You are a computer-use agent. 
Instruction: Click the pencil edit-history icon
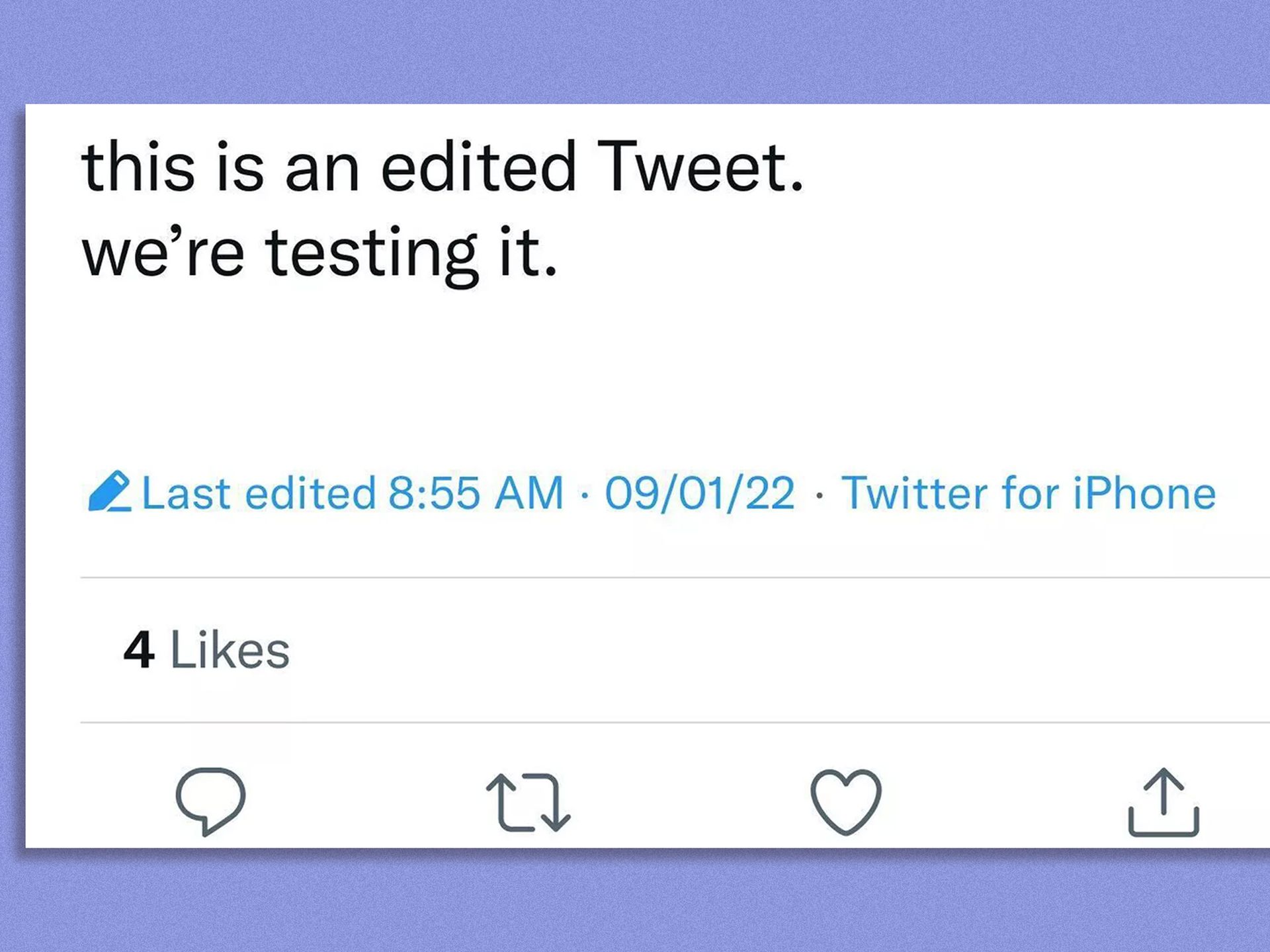click(x=109, y=492)
